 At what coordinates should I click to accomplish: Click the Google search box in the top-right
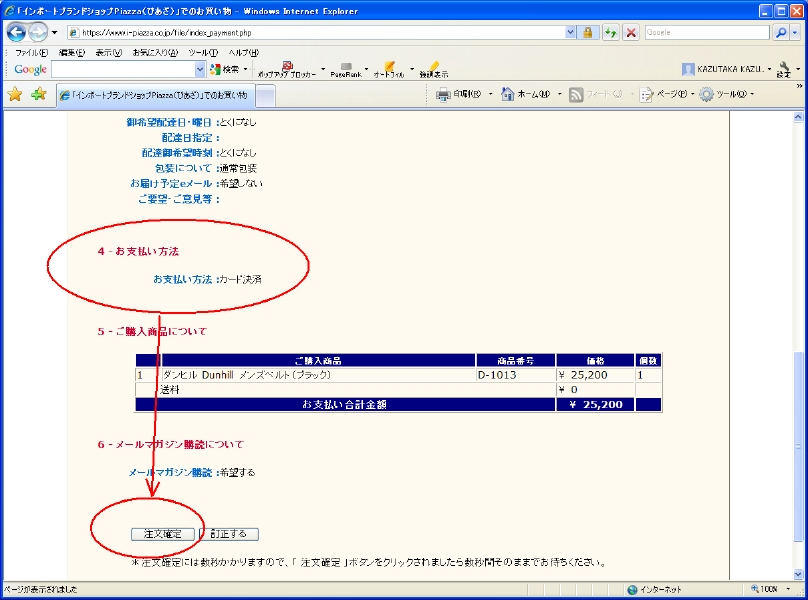(706, 32)
